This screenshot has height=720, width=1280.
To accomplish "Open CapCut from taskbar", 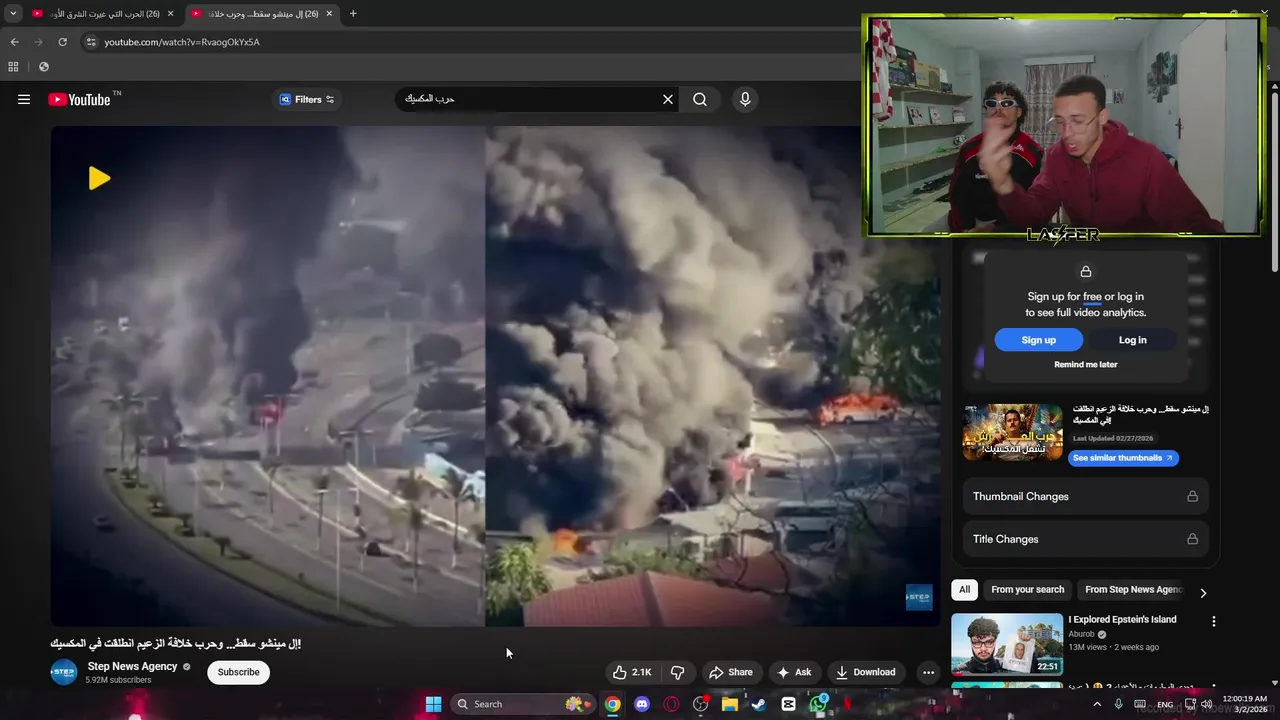I will coord(788,704).
